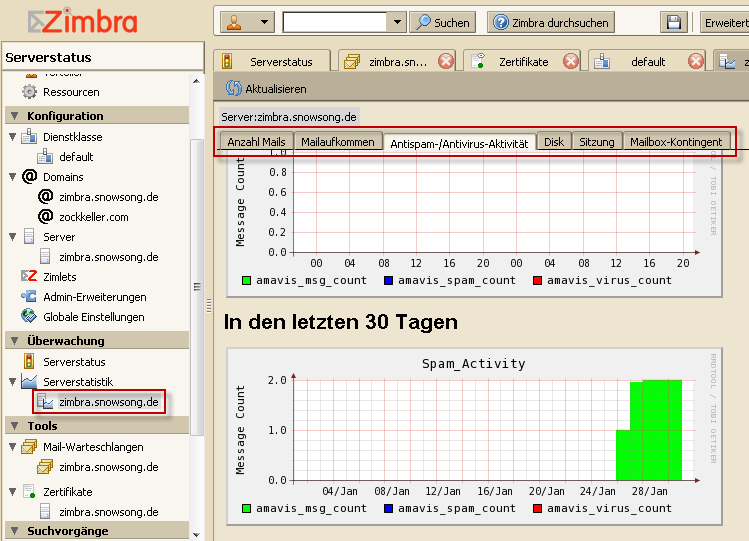This screenshot has width=749, height=541.
Task: Select zimbra.snowsong.de under Zertifikate
Action: click(108, 512)
